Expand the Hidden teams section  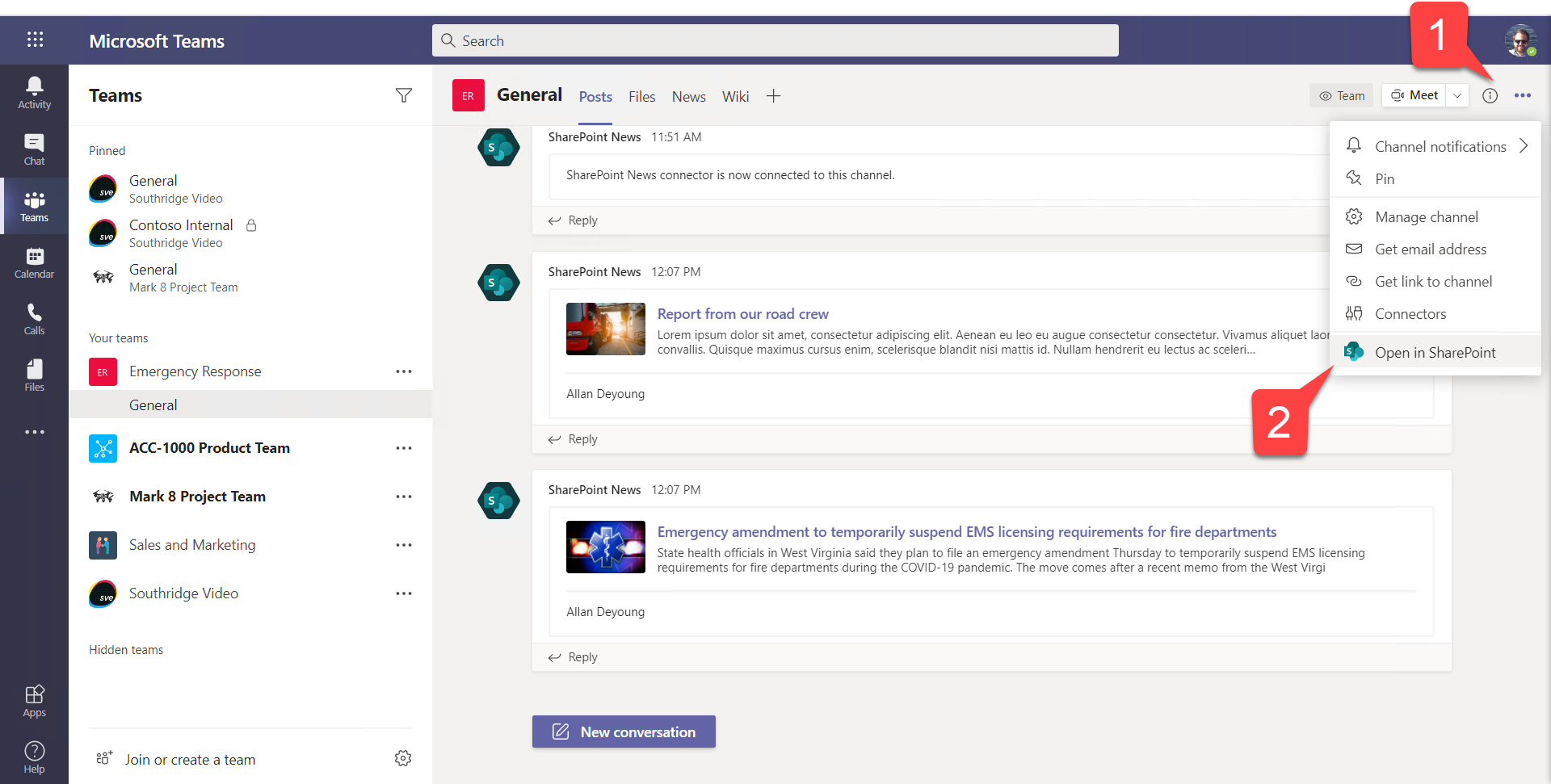[x=126, y=650]
